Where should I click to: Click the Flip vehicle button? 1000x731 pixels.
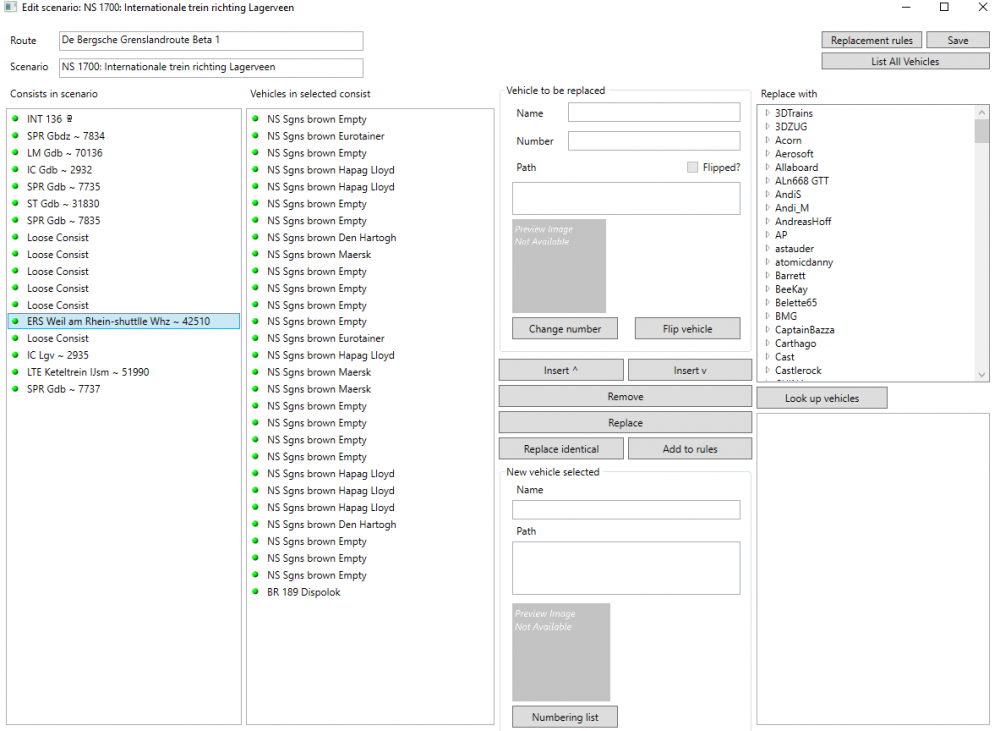tap(687, 329)
